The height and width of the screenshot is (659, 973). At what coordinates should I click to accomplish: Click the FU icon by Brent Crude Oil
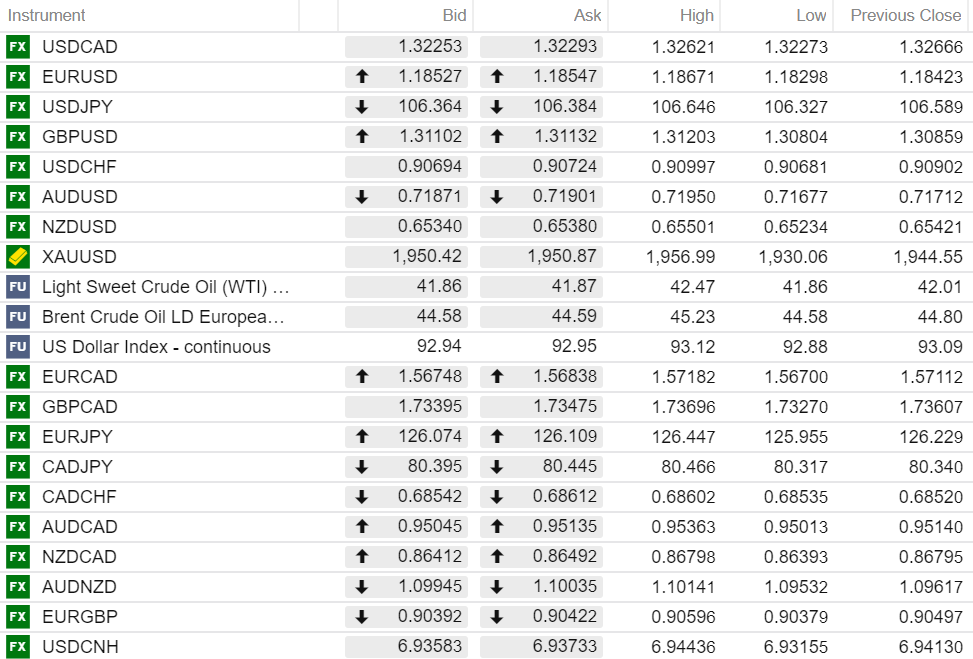pyautogui.click(x=17, y=317)
